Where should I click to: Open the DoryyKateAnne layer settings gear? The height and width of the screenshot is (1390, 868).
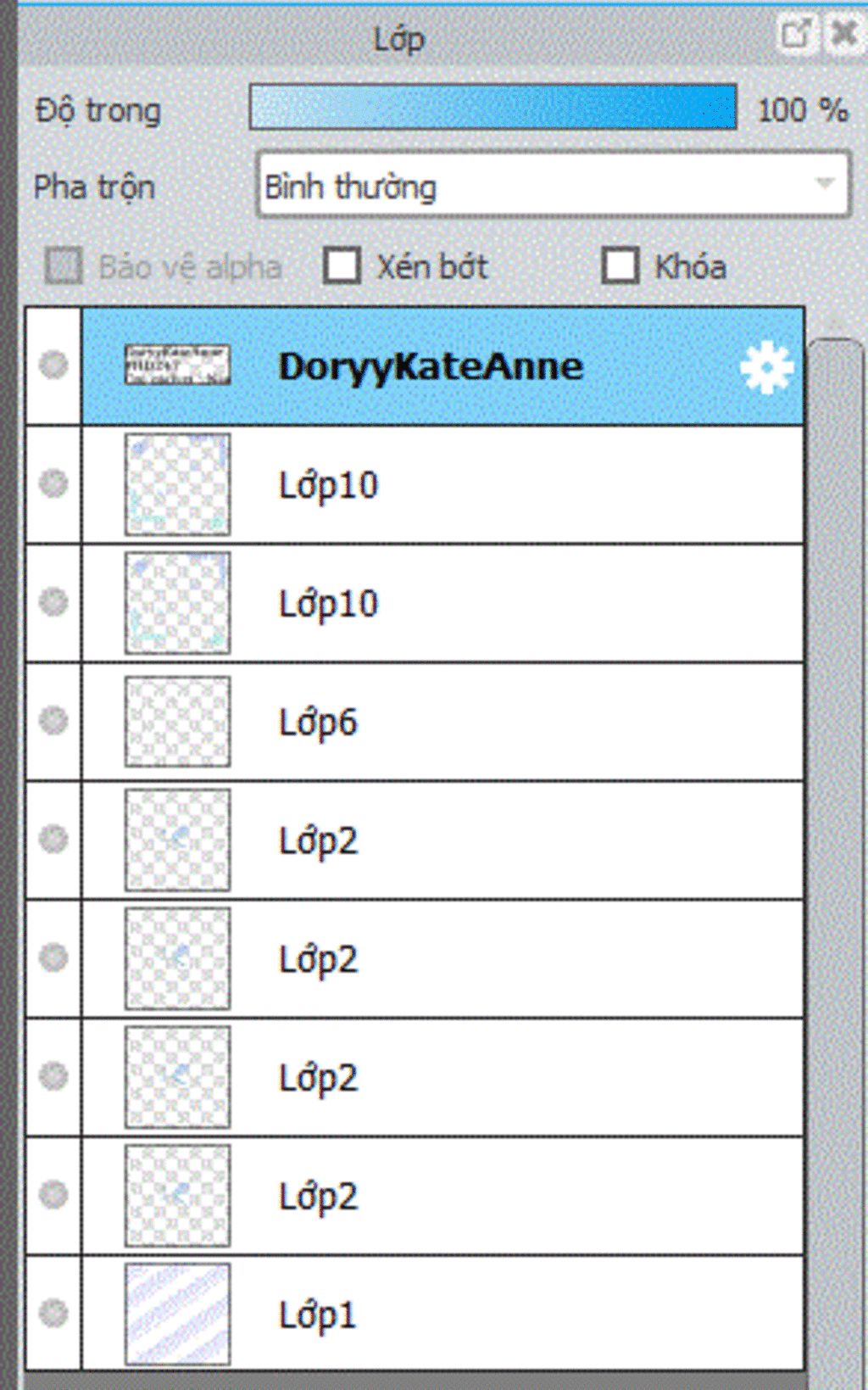pyautogui.click(x=766, y=367)
